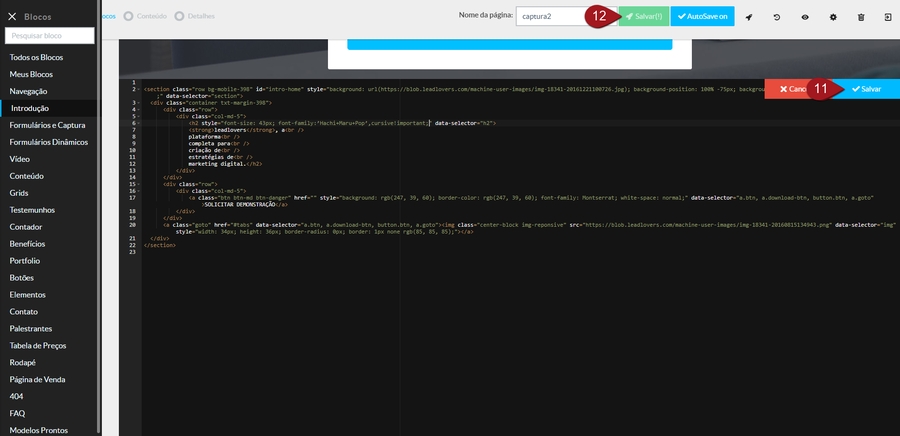
Task: Open Formulários e Captura category
Action: coord(47,125)
